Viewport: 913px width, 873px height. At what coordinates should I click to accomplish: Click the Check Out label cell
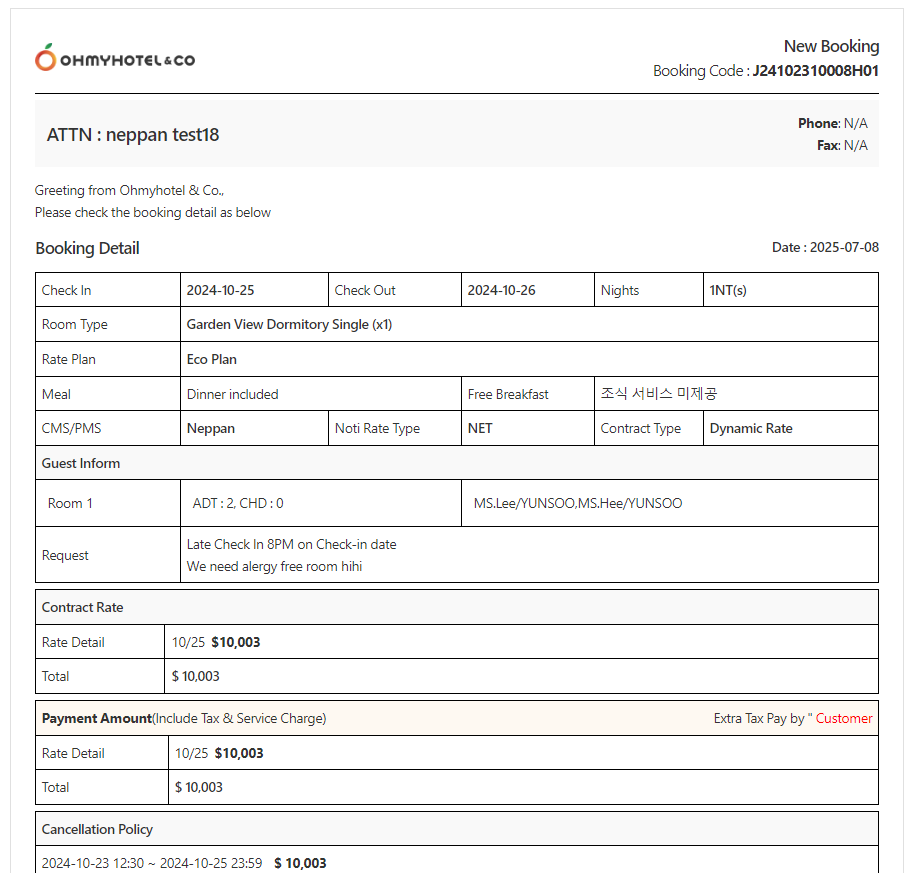coord(395,290)
